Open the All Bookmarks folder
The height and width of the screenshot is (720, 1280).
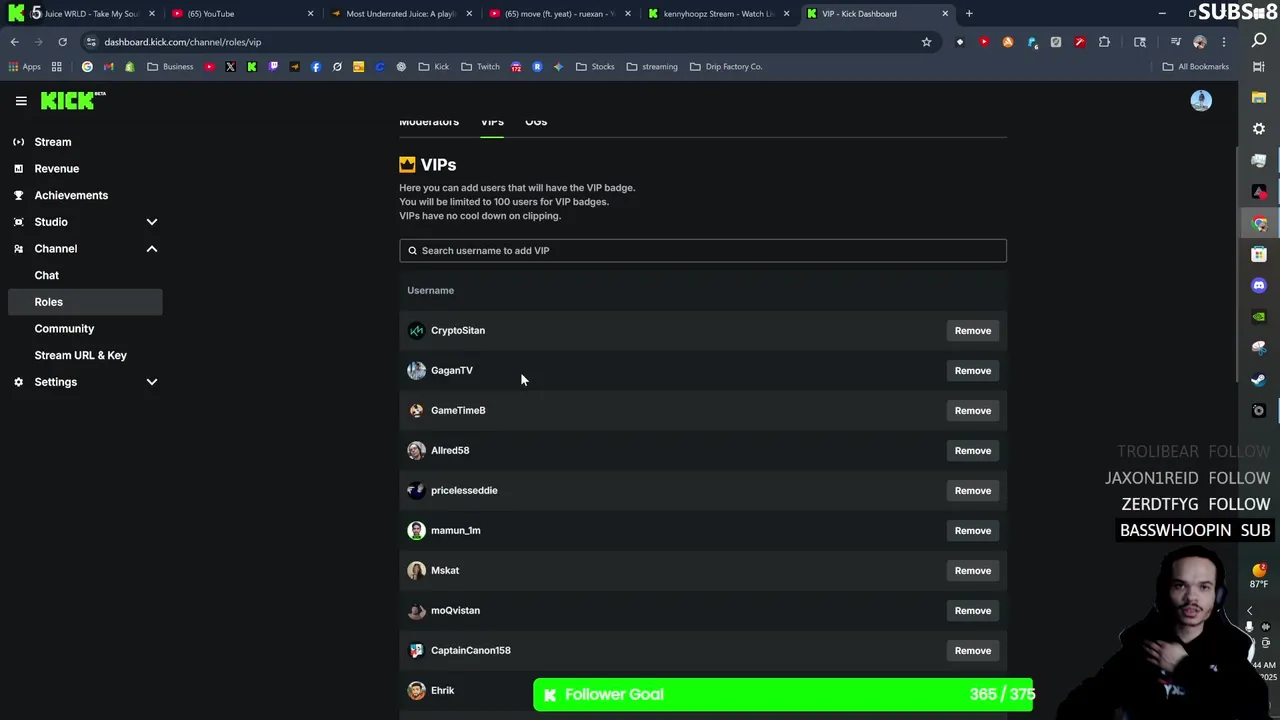[x=1196, y=67]
